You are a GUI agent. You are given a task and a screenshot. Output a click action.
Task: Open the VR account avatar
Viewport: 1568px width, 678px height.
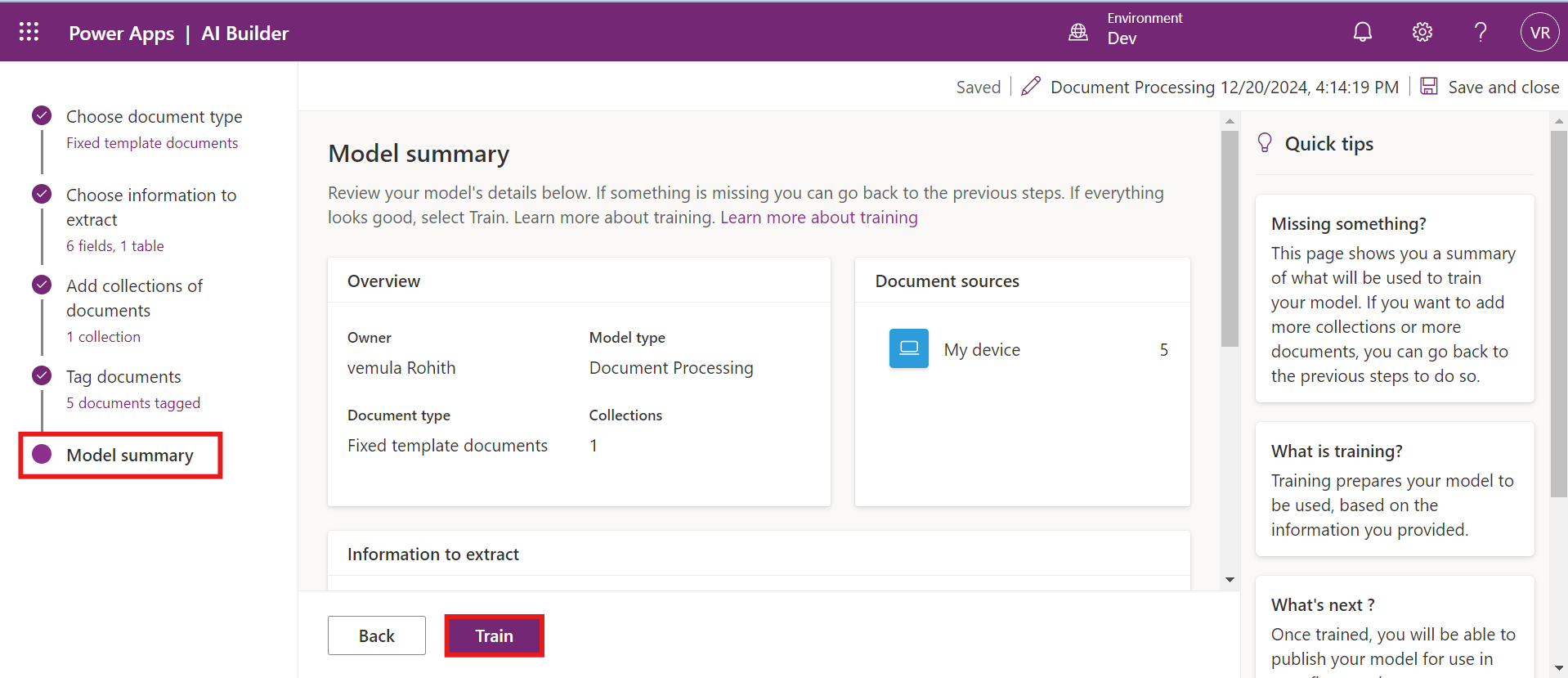click(1539, 33)
